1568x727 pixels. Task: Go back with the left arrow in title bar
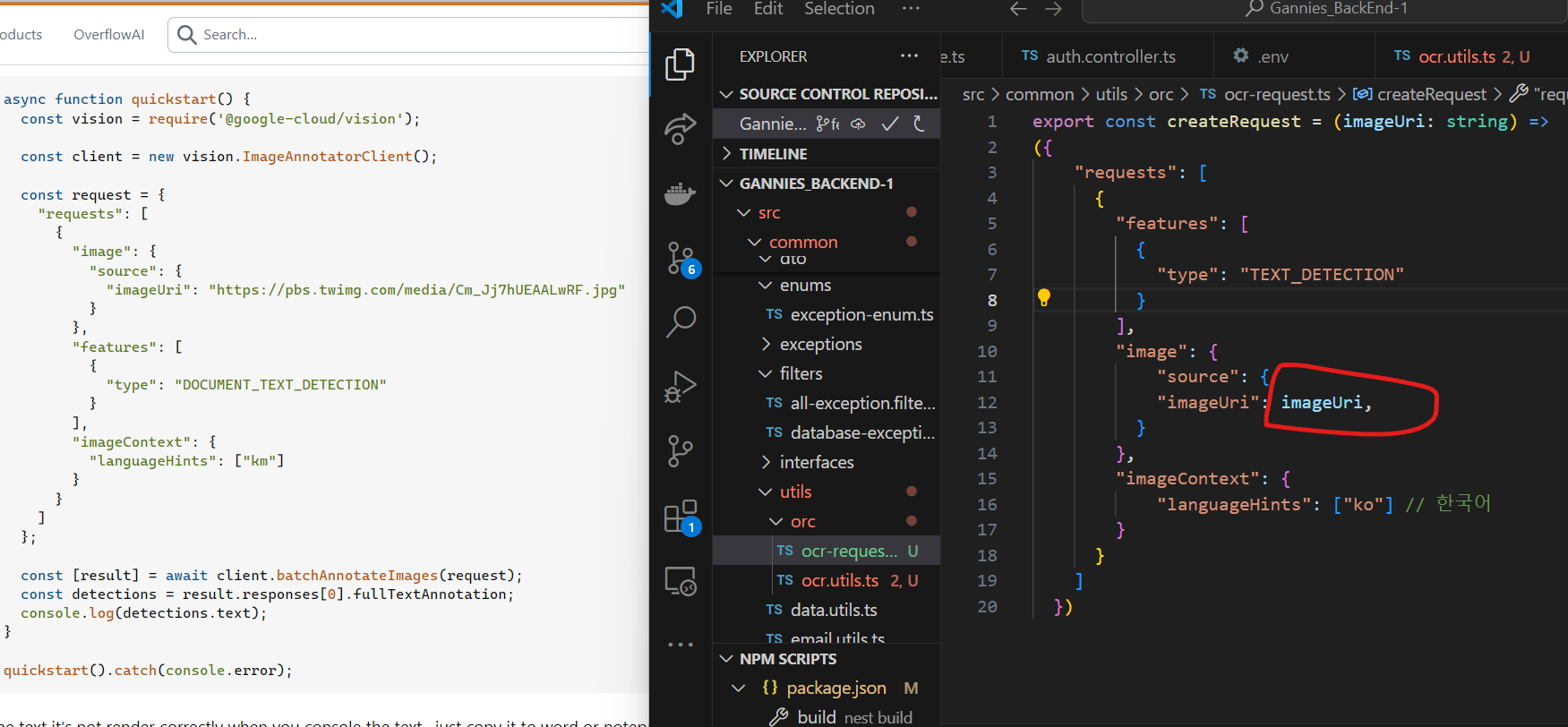1018,9
